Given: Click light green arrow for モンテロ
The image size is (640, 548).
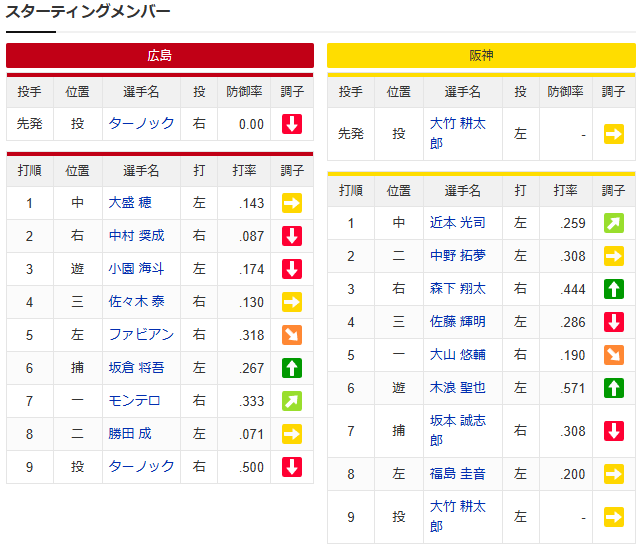Looking at the screenshot, I should (292, 401).
